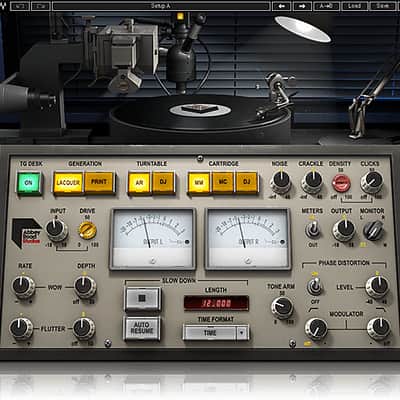The width and height of the screenshot is (400, 400).
Task: Open the Time Format dropdown arrow
Action: (x=242, y=333)
